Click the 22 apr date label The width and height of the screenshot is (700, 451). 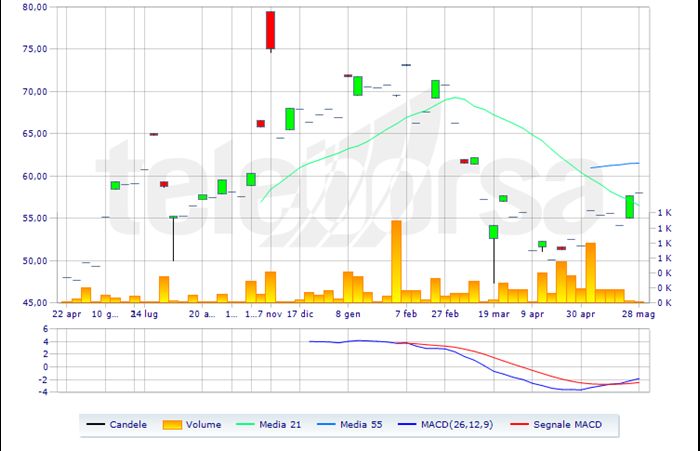coord(67,314)
